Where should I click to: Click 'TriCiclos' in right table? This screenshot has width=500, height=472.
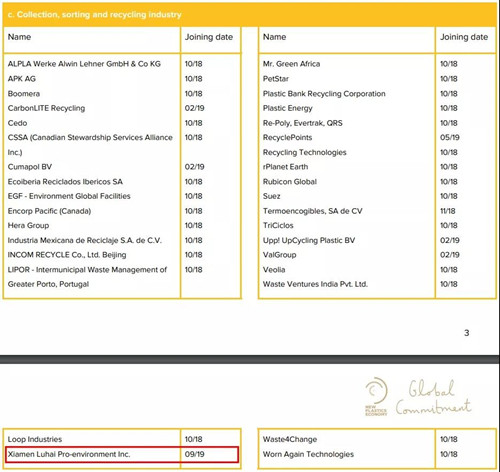[278, 226]
